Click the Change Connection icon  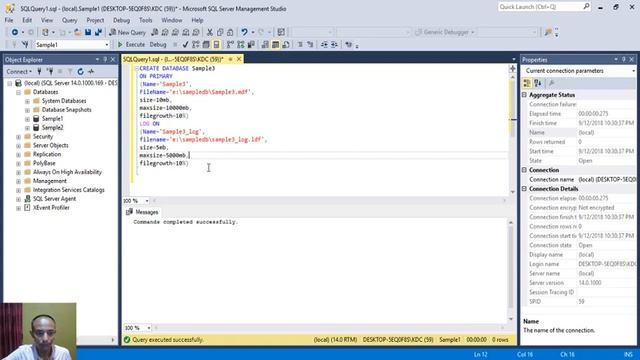tap(25, 44)
